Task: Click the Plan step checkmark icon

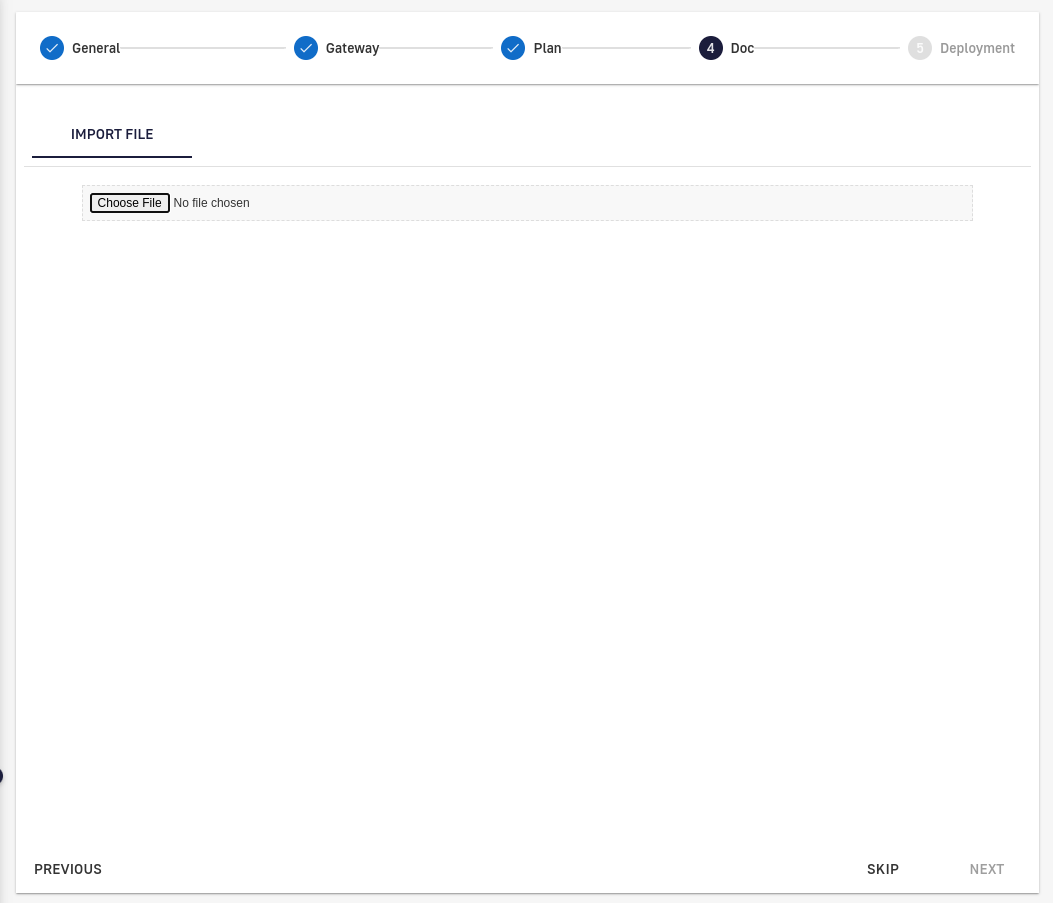Action: pyautogui.click(x=513, y=48)
